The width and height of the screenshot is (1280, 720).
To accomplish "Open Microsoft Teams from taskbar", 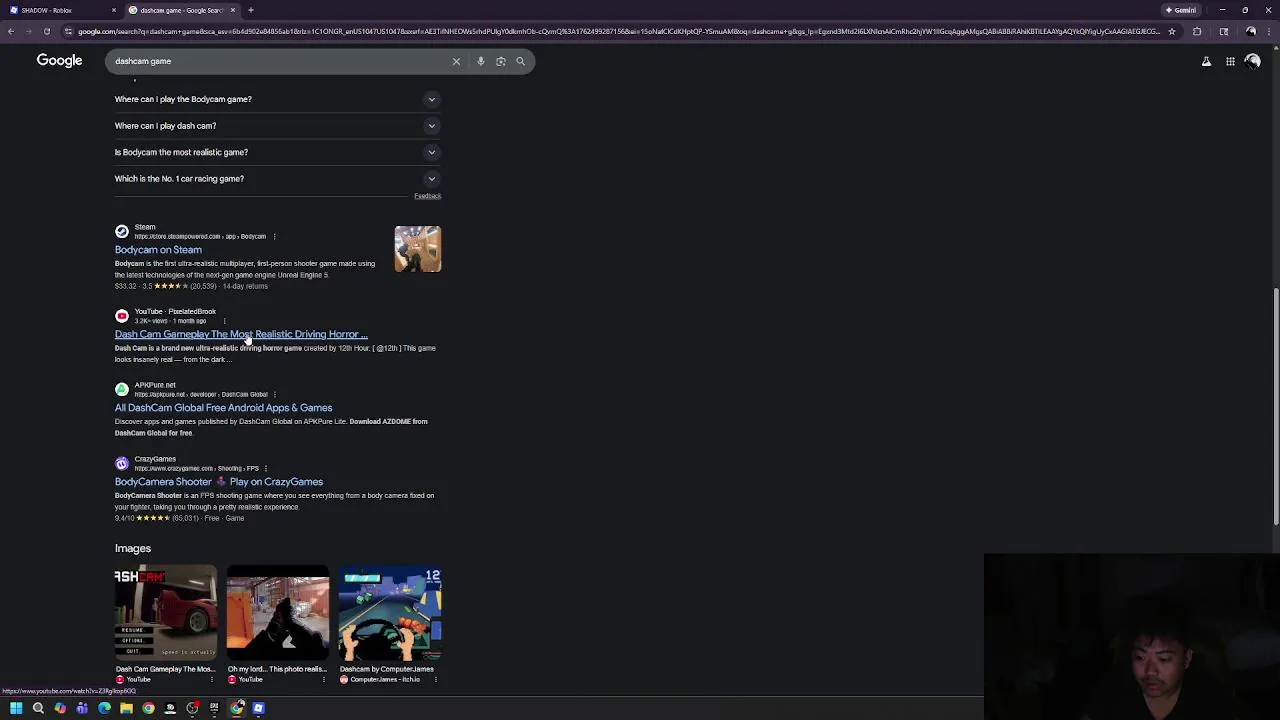I will [x=82, y=708].
